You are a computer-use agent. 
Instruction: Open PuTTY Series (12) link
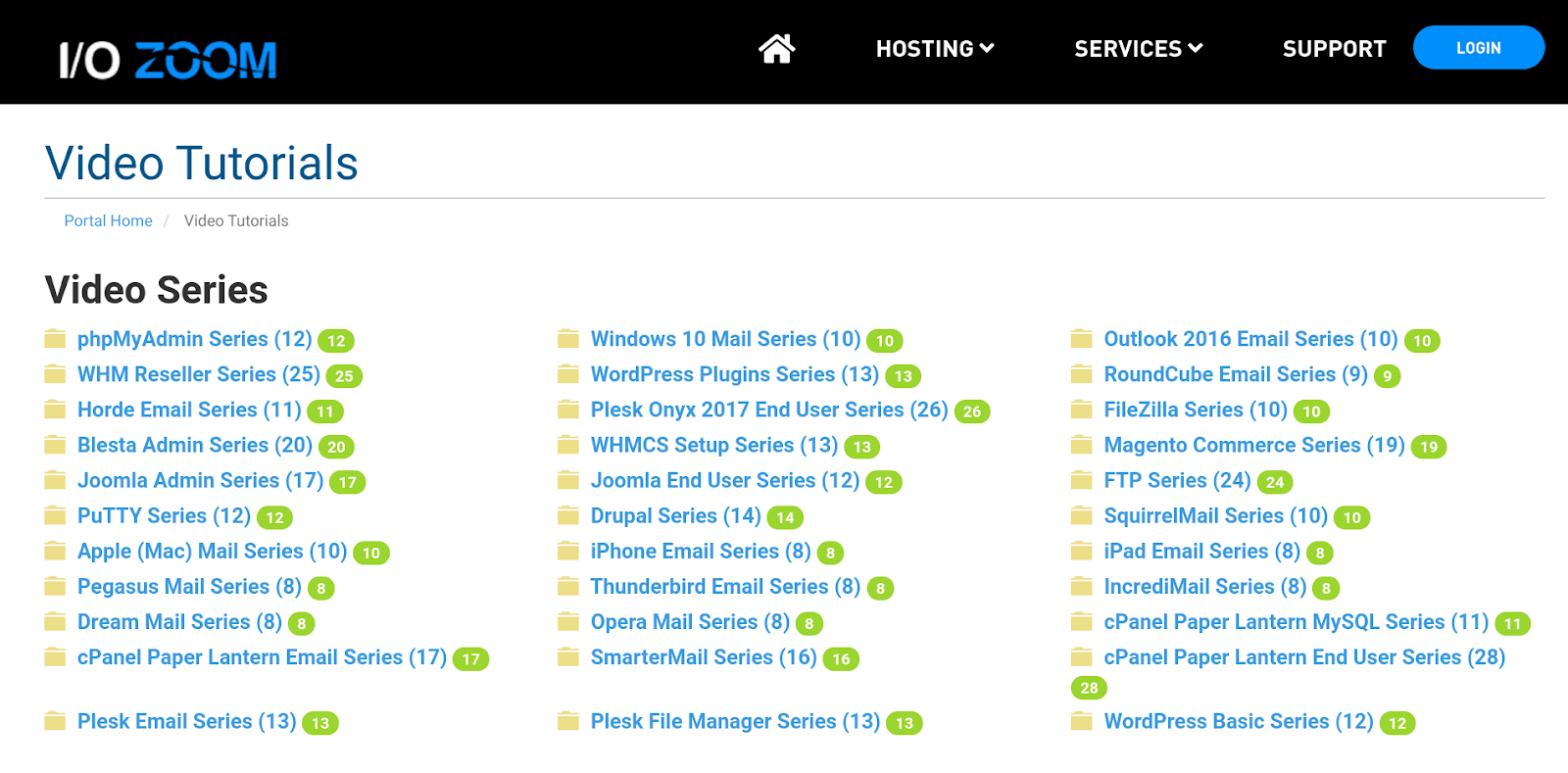[164, 515]
